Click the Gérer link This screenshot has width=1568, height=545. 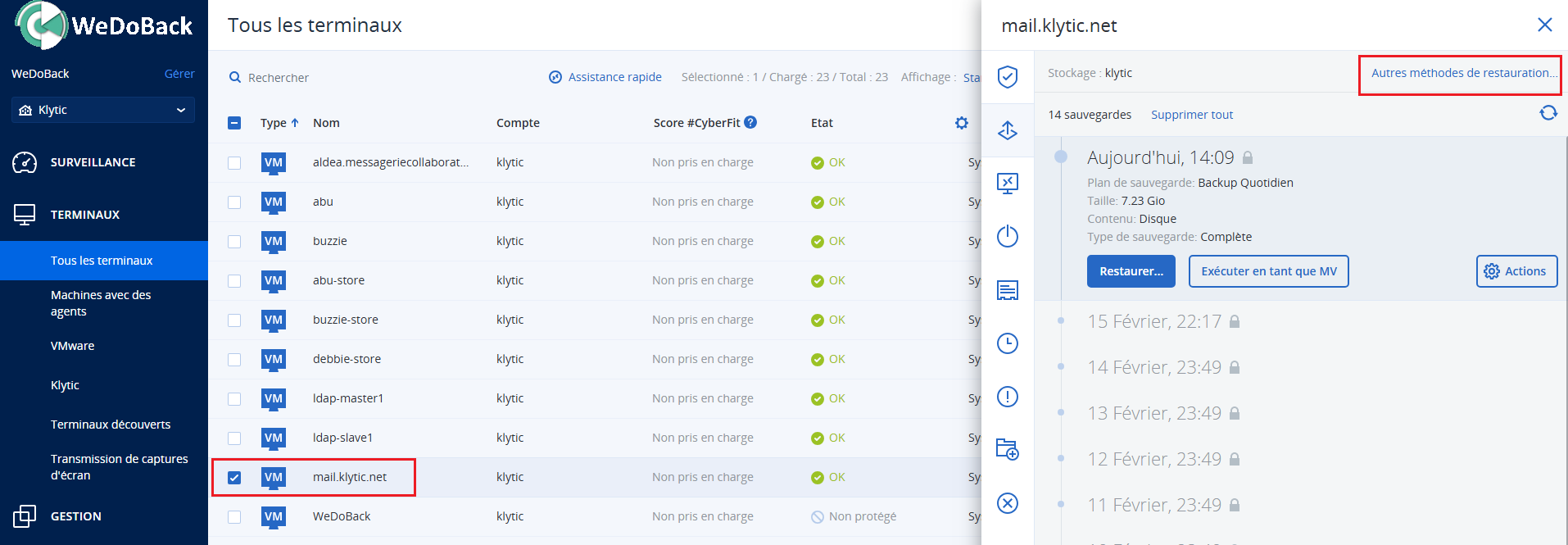click(x=179, y=74)
